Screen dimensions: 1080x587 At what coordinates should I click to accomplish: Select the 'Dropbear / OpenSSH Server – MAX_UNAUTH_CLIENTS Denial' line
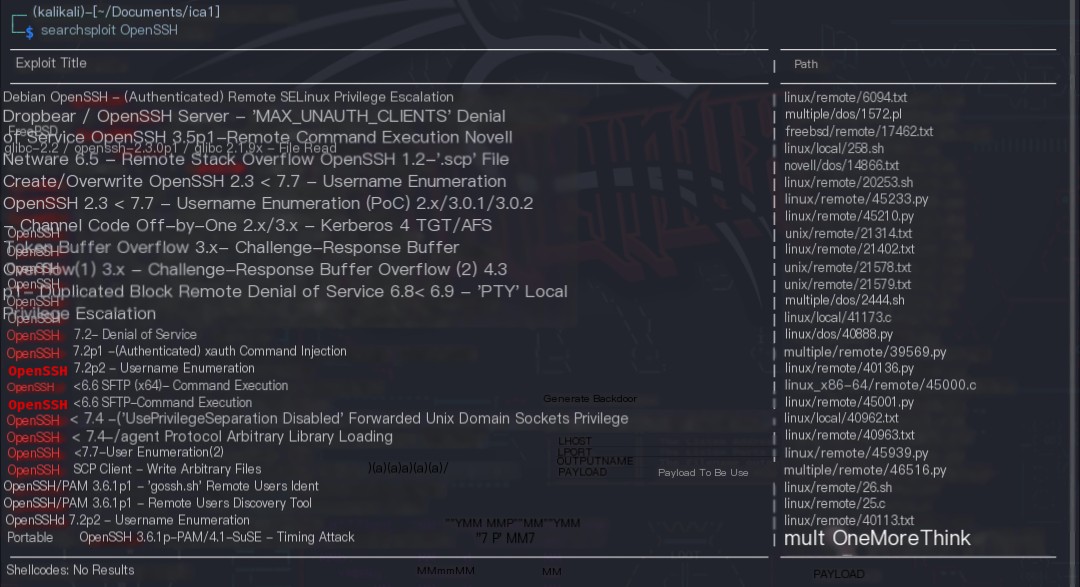(254, 116)
